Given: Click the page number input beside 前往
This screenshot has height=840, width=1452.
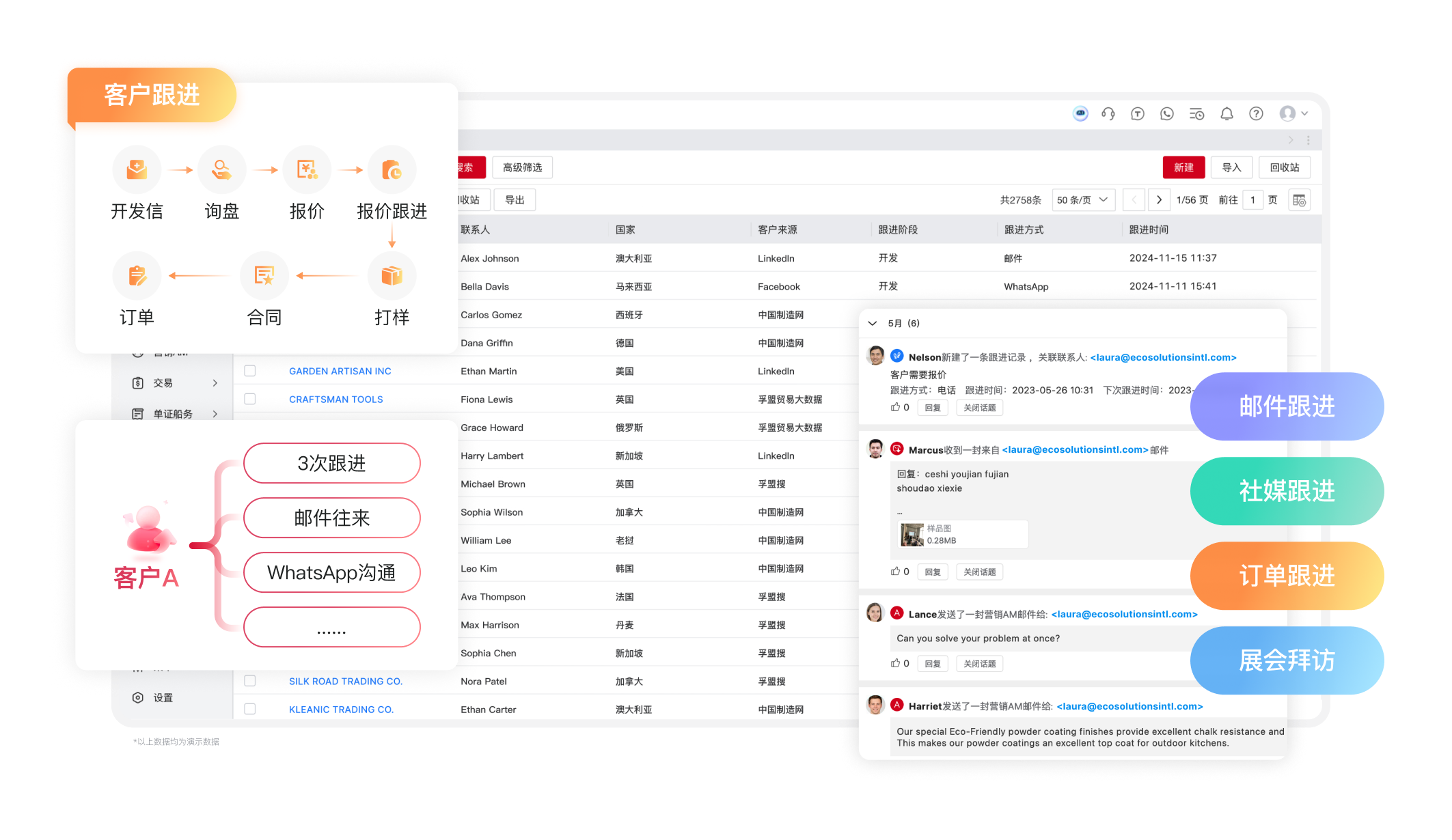Looking at the screenshot, I should [x=1253, y=199].
